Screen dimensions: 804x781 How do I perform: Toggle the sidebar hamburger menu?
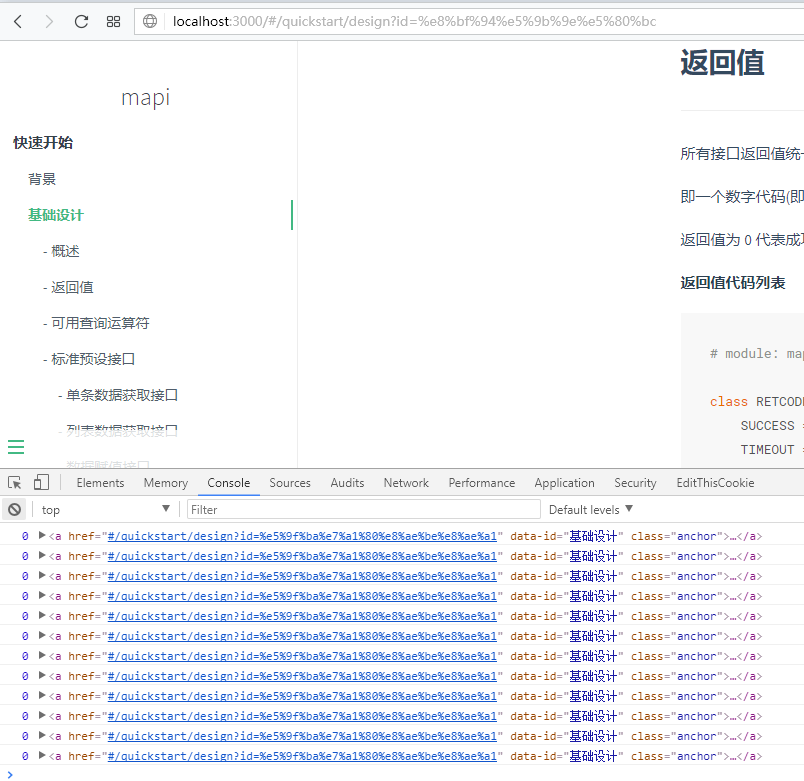coord(16,447)
